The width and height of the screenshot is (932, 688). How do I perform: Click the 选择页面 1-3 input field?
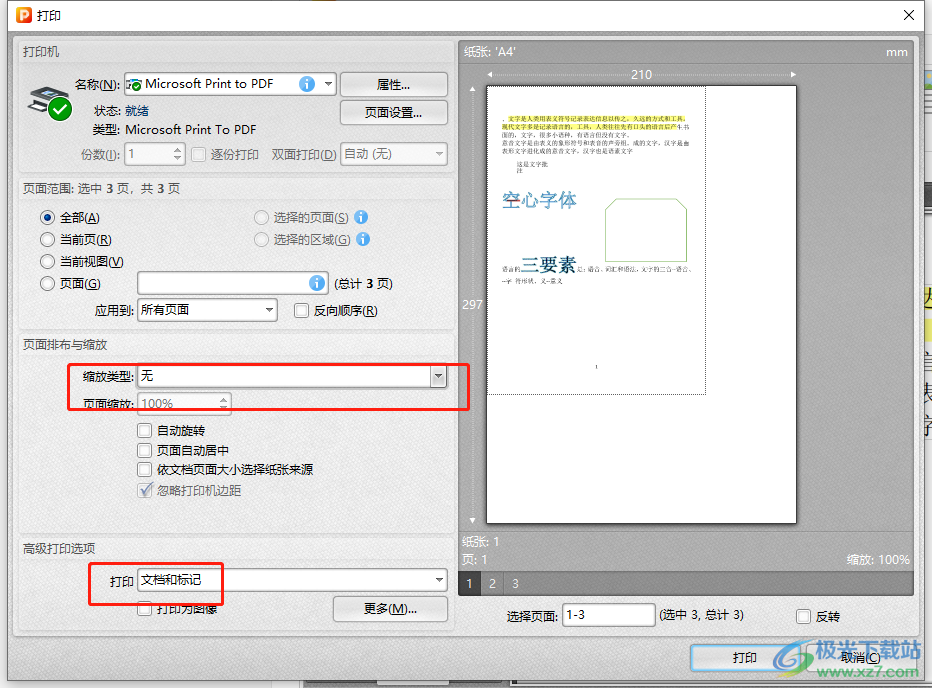(x=609, y=615)
